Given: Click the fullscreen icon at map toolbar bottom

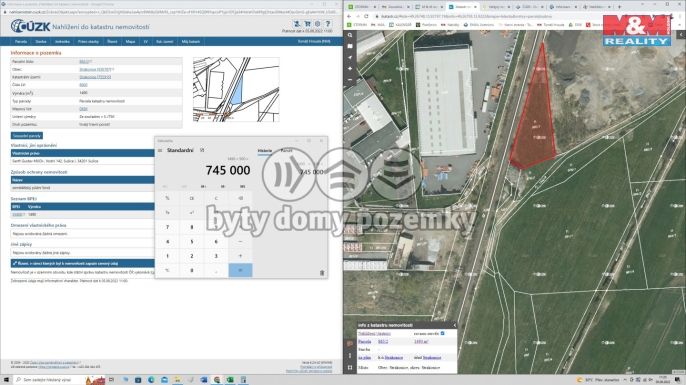Looking at the screenshot, I should click(350, 368).
